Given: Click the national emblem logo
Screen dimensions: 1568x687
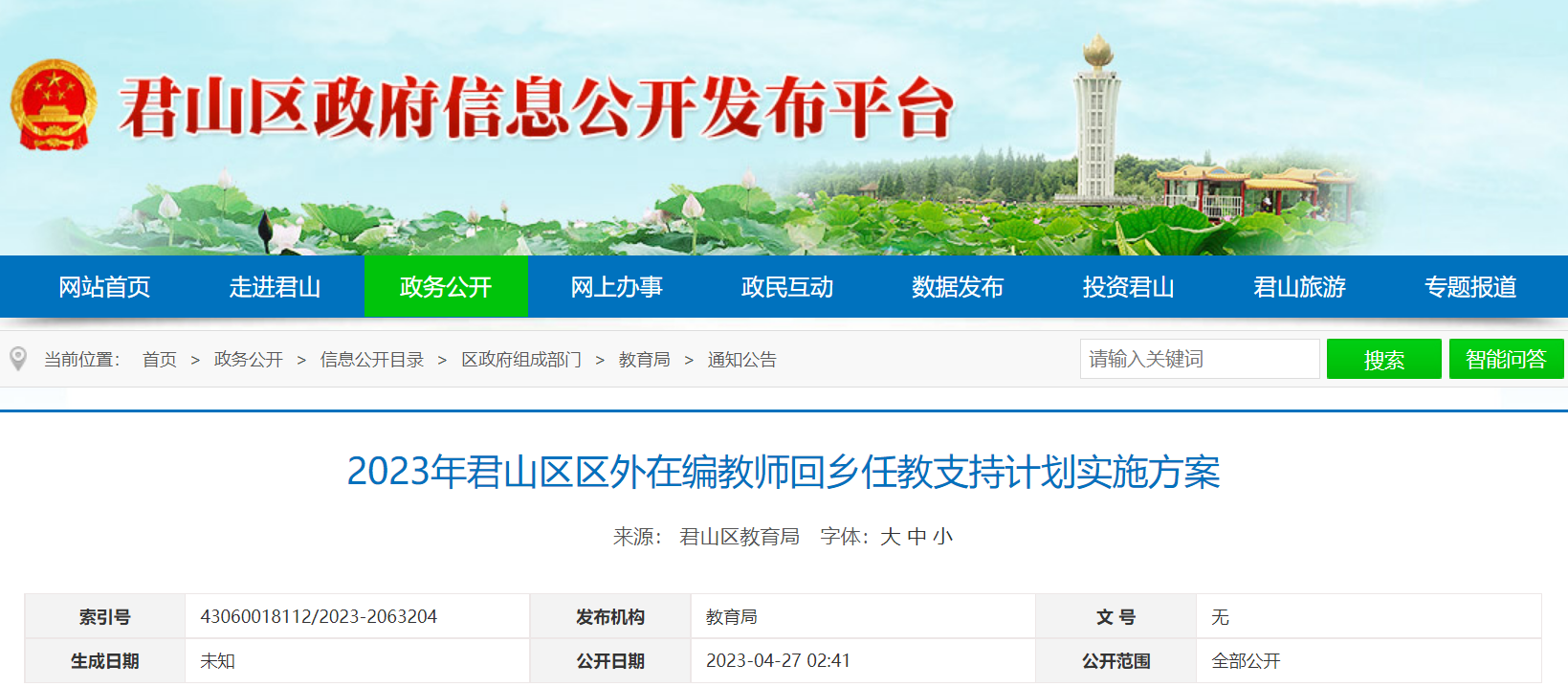Looking at the screenshot, I should 54,105.
